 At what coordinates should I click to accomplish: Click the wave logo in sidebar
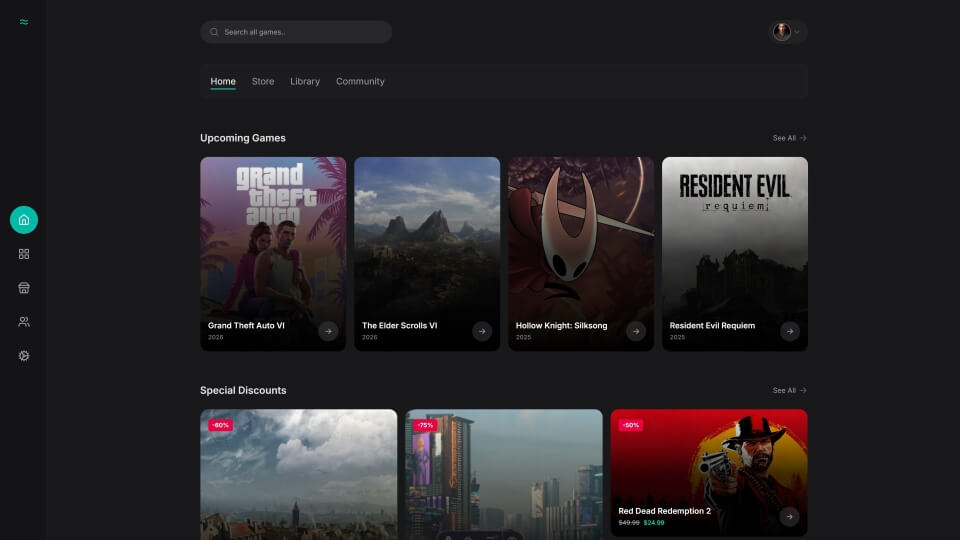[24, 22]
